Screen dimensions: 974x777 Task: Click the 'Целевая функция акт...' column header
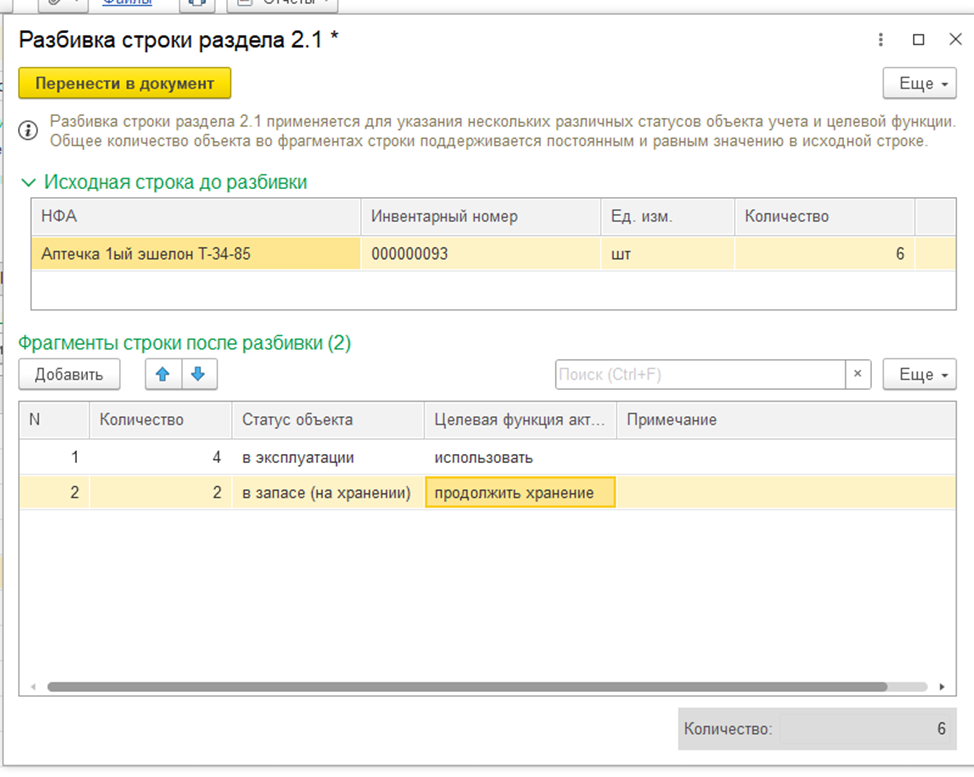[521, 420]
